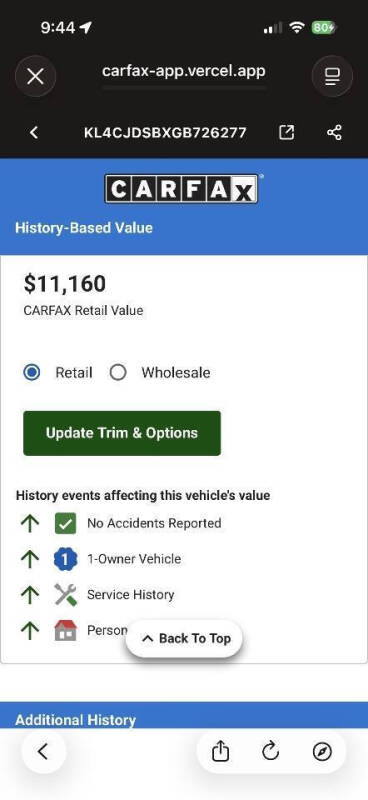368x800 pixels.
Task: Tap the bottom browser back arrow
Action: 43,752
